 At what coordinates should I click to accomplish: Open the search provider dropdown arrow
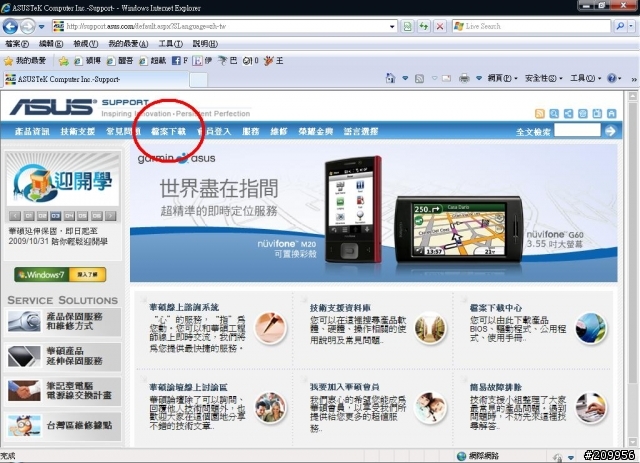[631, 27]
